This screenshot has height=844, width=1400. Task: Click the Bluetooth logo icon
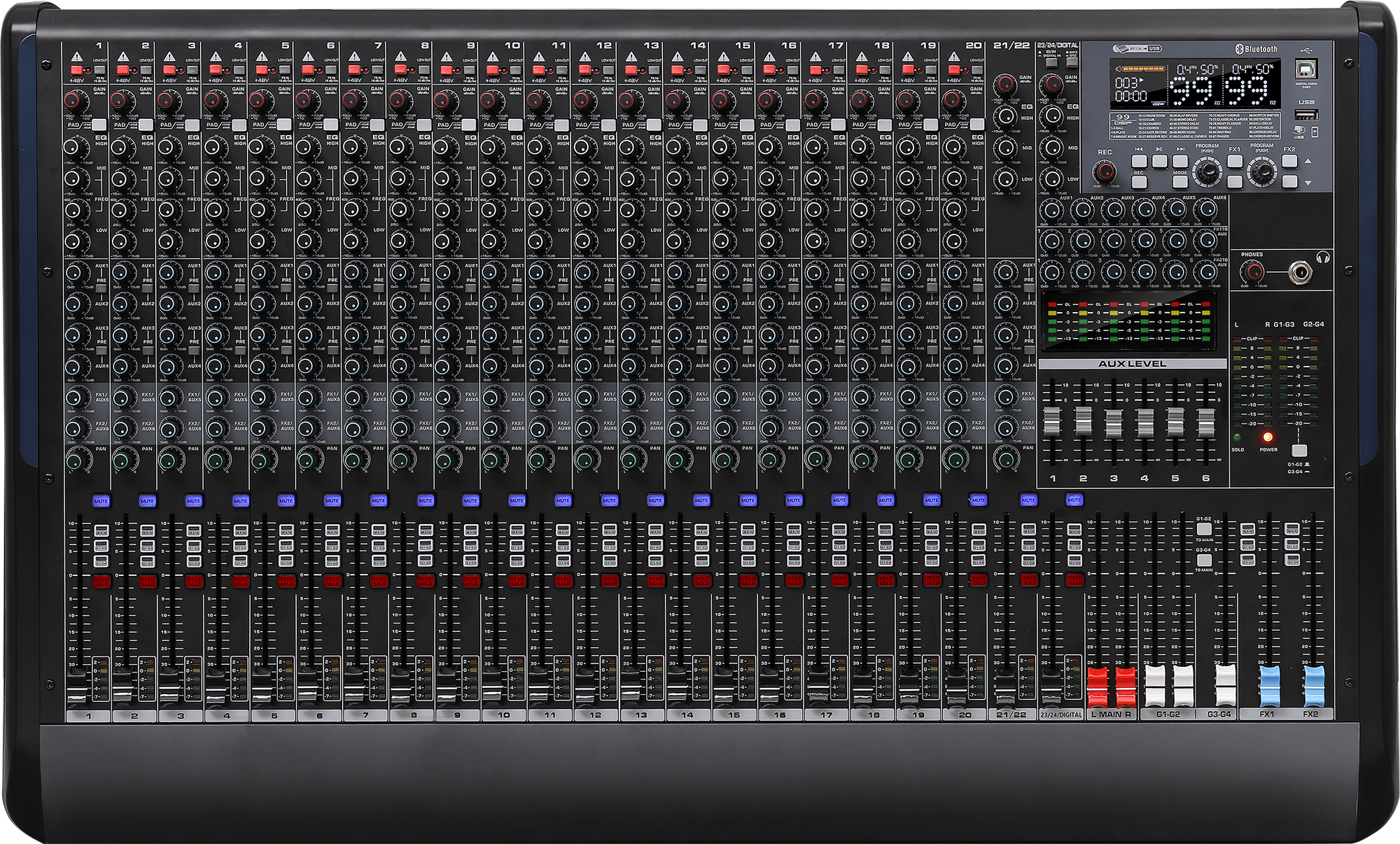[x=1238, y=49]
